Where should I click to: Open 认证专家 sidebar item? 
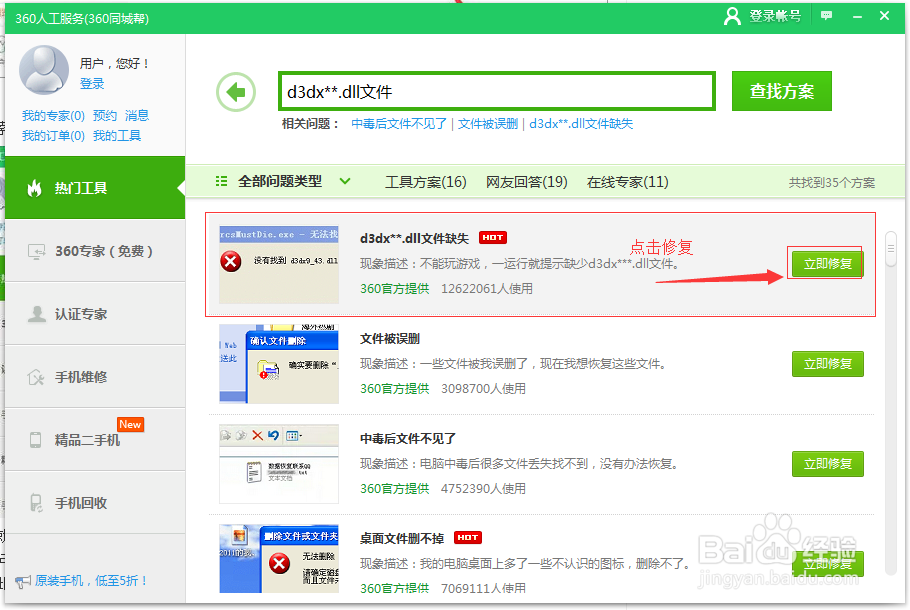(95, 314)
